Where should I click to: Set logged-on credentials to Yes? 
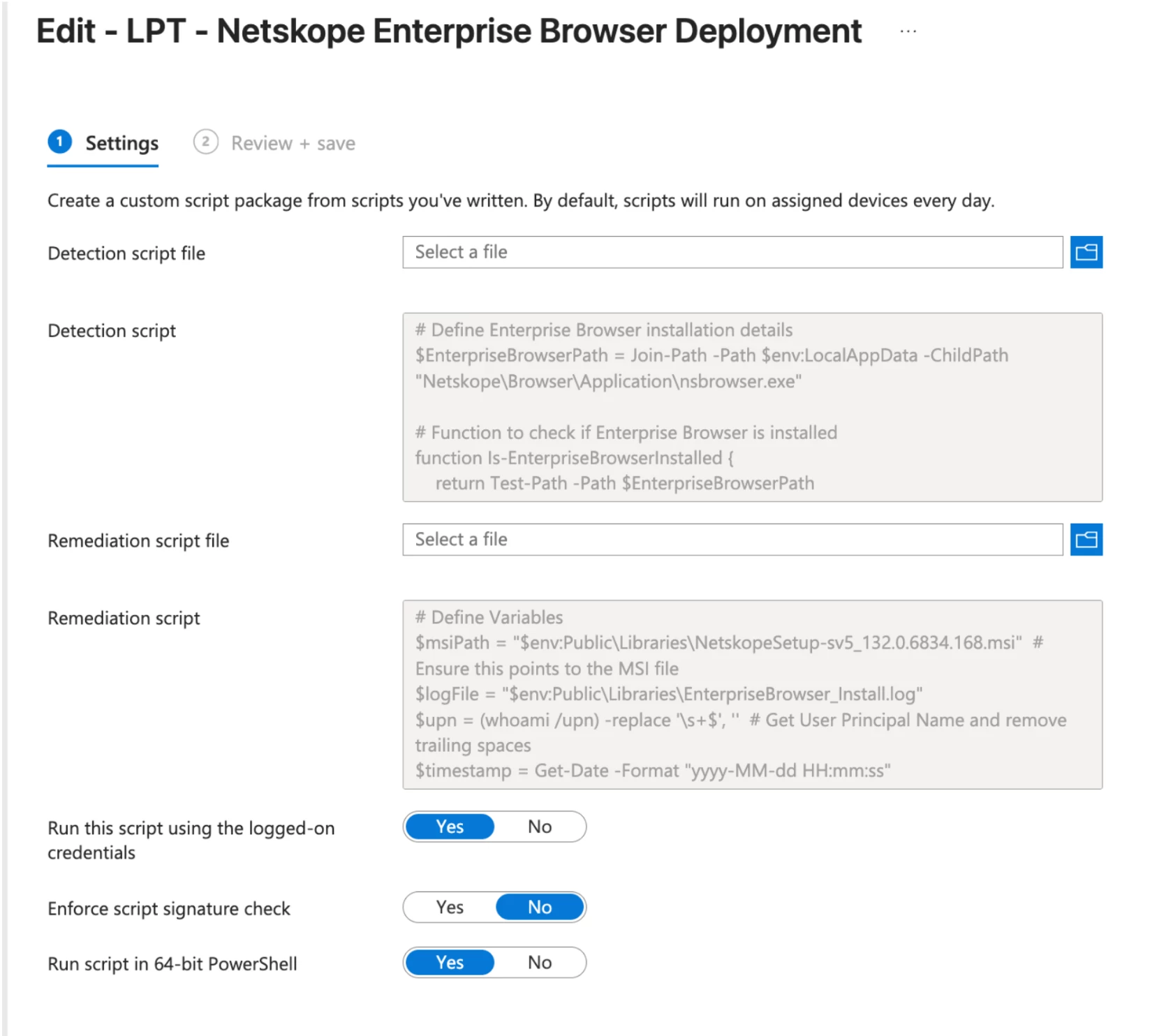point(450,827)
